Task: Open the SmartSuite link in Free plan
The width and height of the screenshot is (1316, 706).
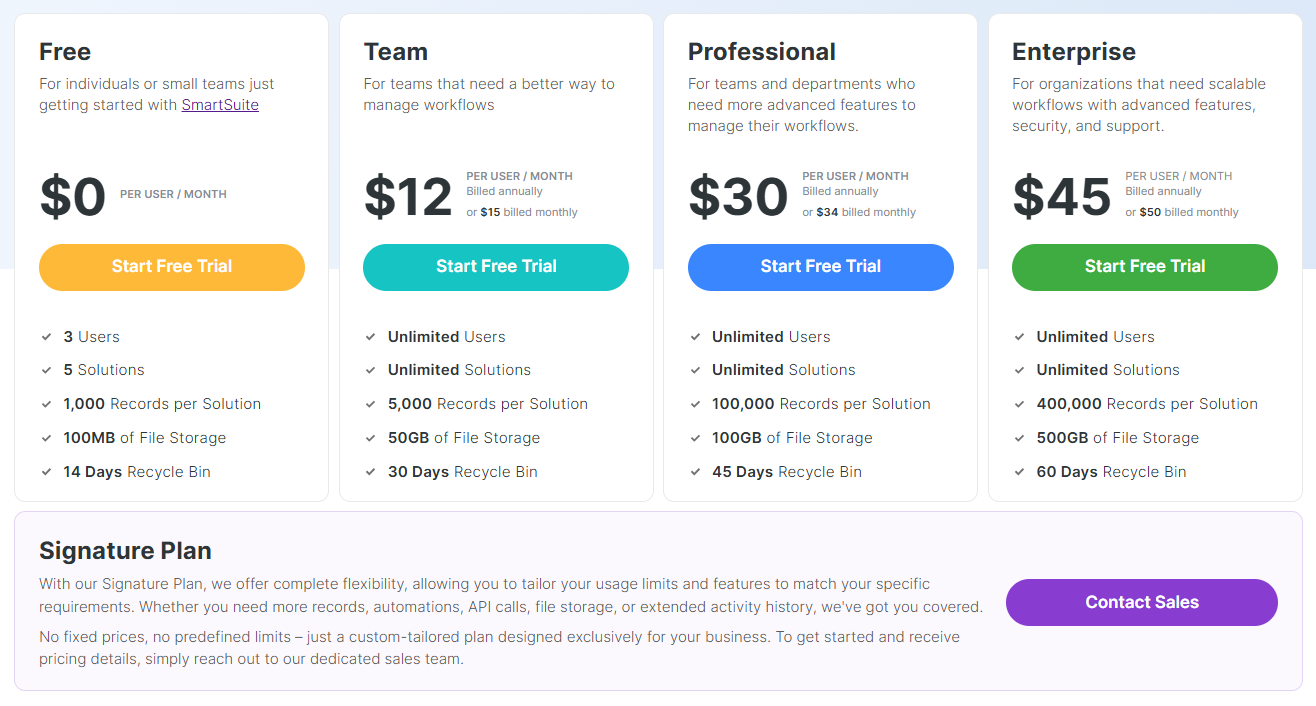Action: click(x=220, y=105)
